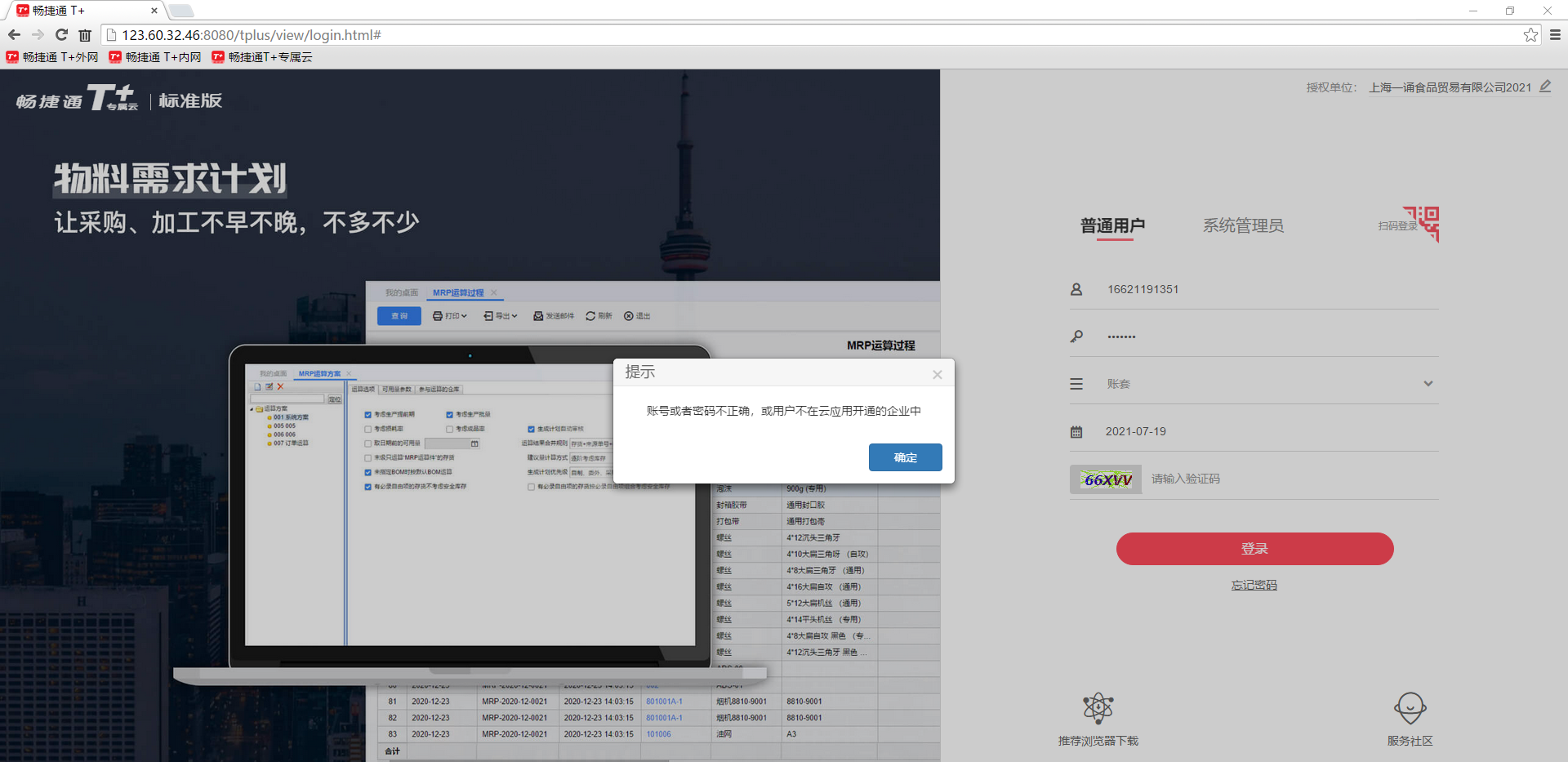The width and height of the screenshot is (1568, 762).
Task: Close the 提示 dialog with X
Action: 938,374
